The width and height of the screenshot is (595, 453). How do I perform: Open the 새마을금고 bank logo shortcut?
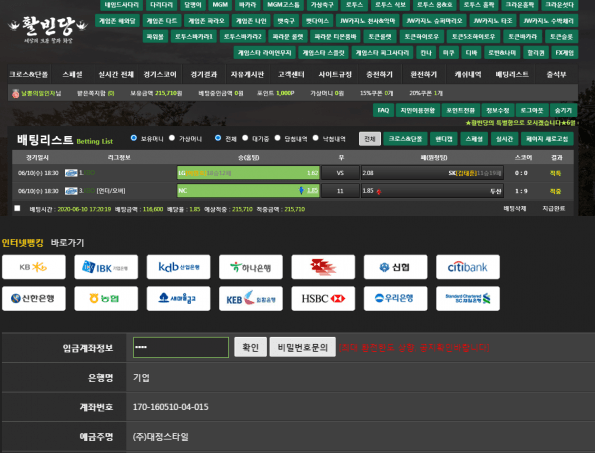tap(178, 299)
